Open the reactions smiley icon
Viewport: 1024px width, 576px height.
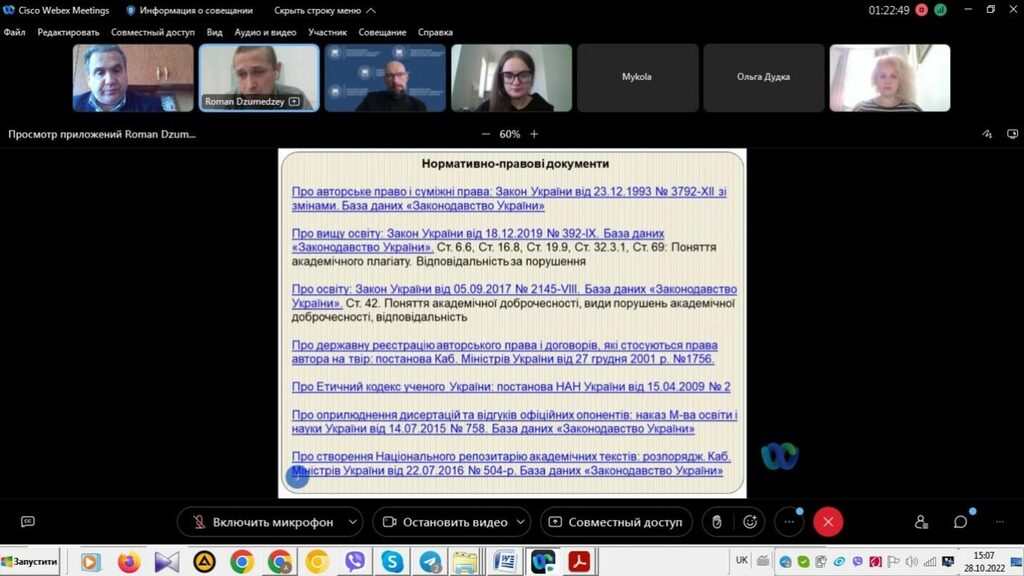[750, 522]
